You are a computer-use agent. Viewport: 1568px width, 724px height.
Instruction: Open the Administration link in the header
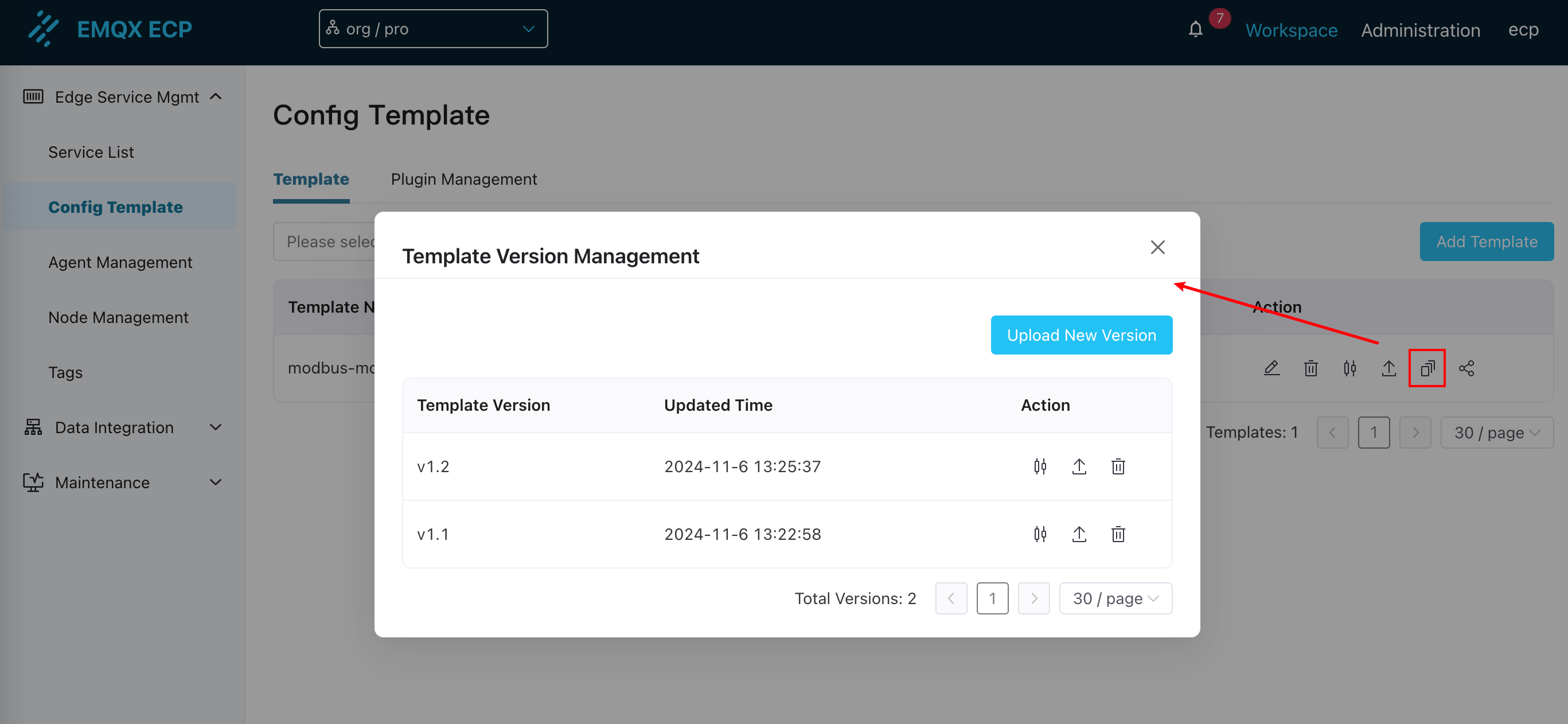[1420, 30]
